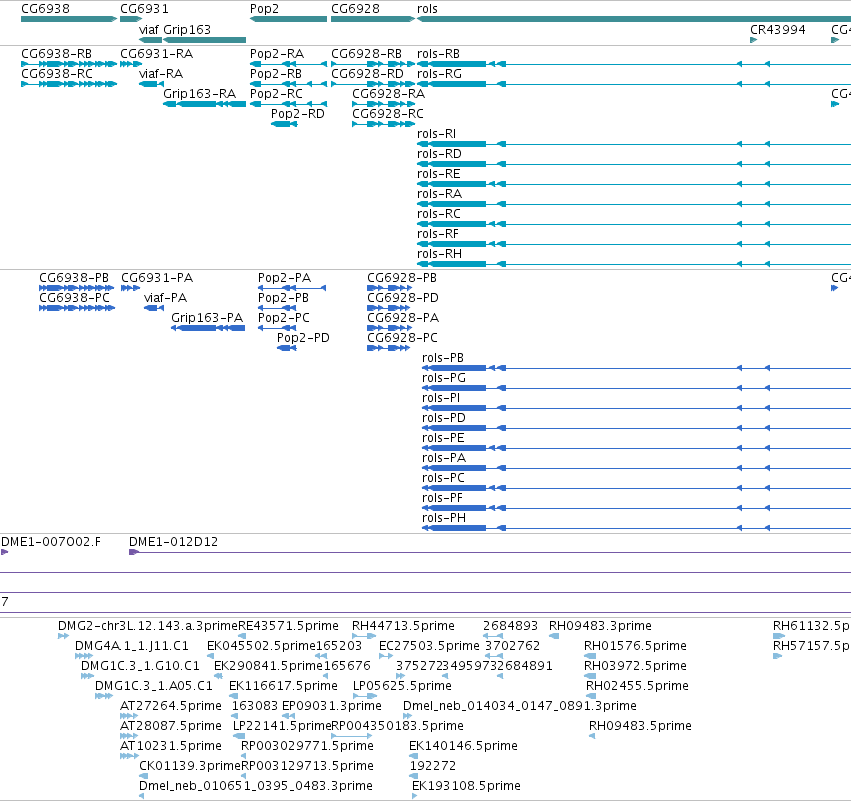This screenshot has width=851, height=801.
Task: Click the EK140146.5prime EST label
Action: coord(463,746)
